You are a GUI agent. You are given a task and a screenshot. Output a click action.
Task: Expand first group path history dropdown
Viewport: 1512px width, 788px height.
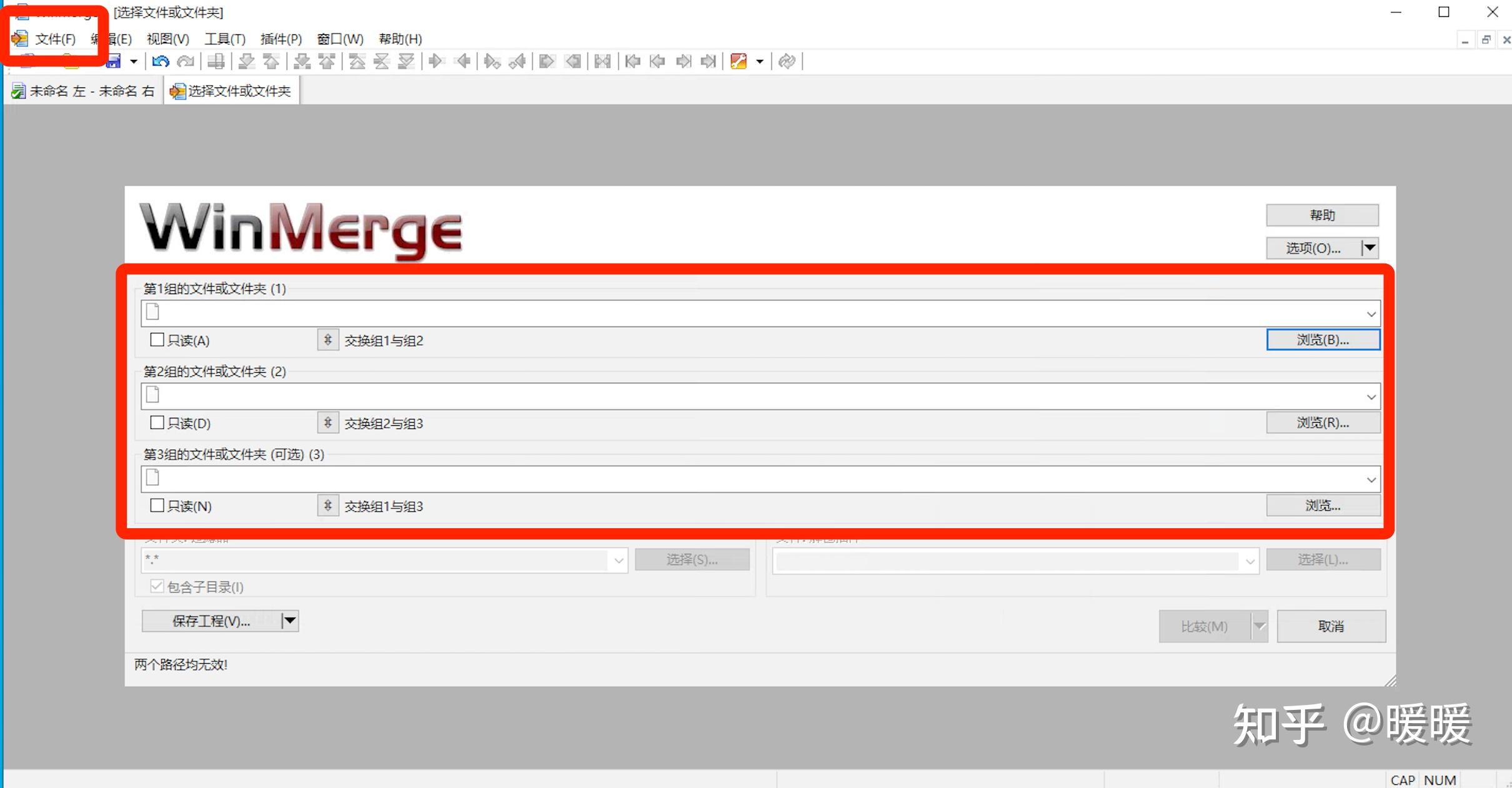(1371, 314)
